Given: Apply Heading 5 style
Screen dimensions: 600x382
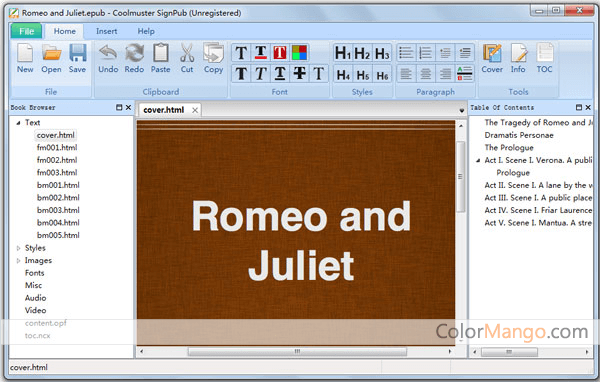Looking at the screenshot, I should [x=362, y=73].
